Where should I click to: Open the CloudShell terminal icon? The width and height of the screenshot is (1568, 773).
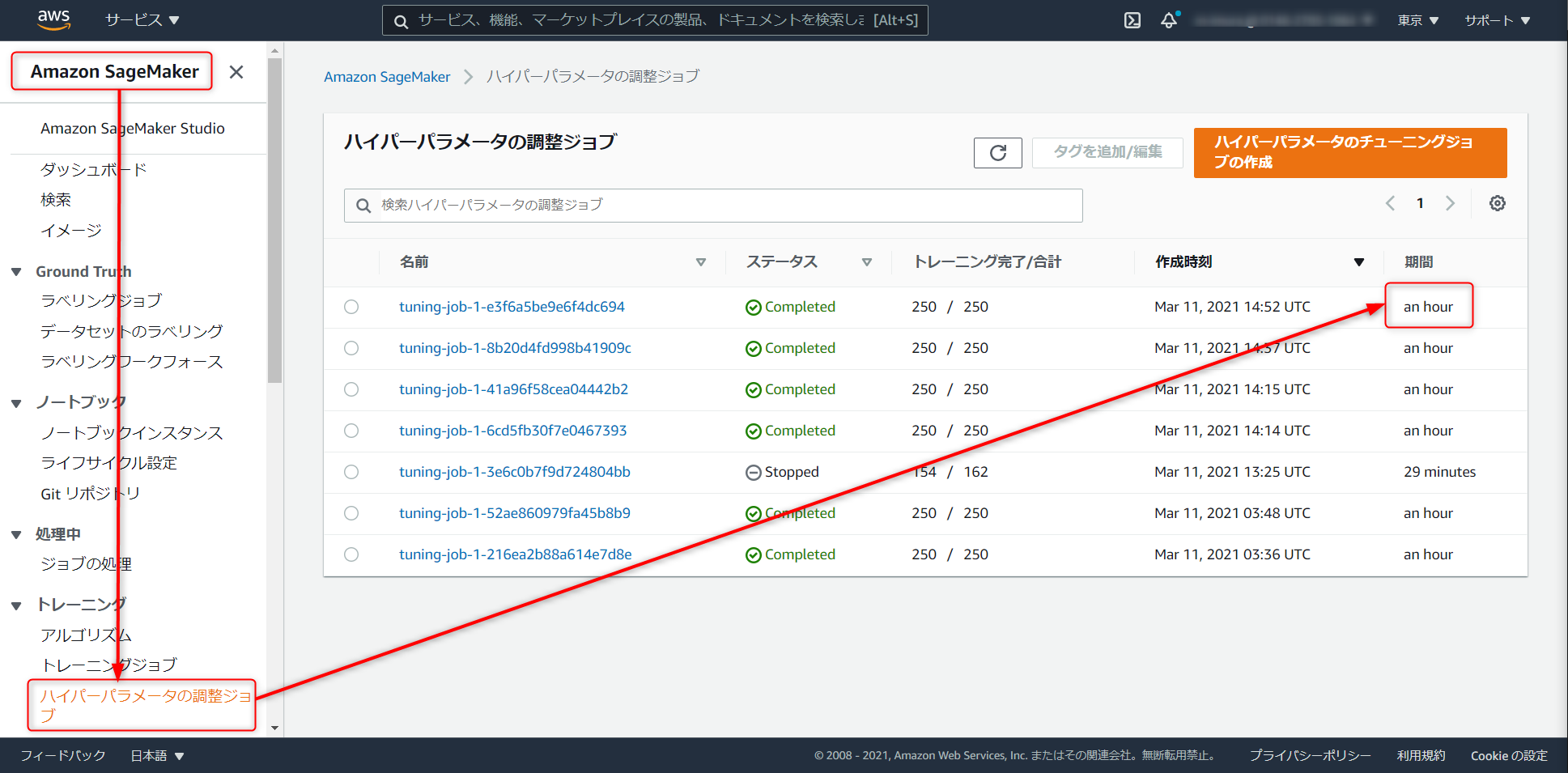pyautogui.click(x=1132, y=20)
